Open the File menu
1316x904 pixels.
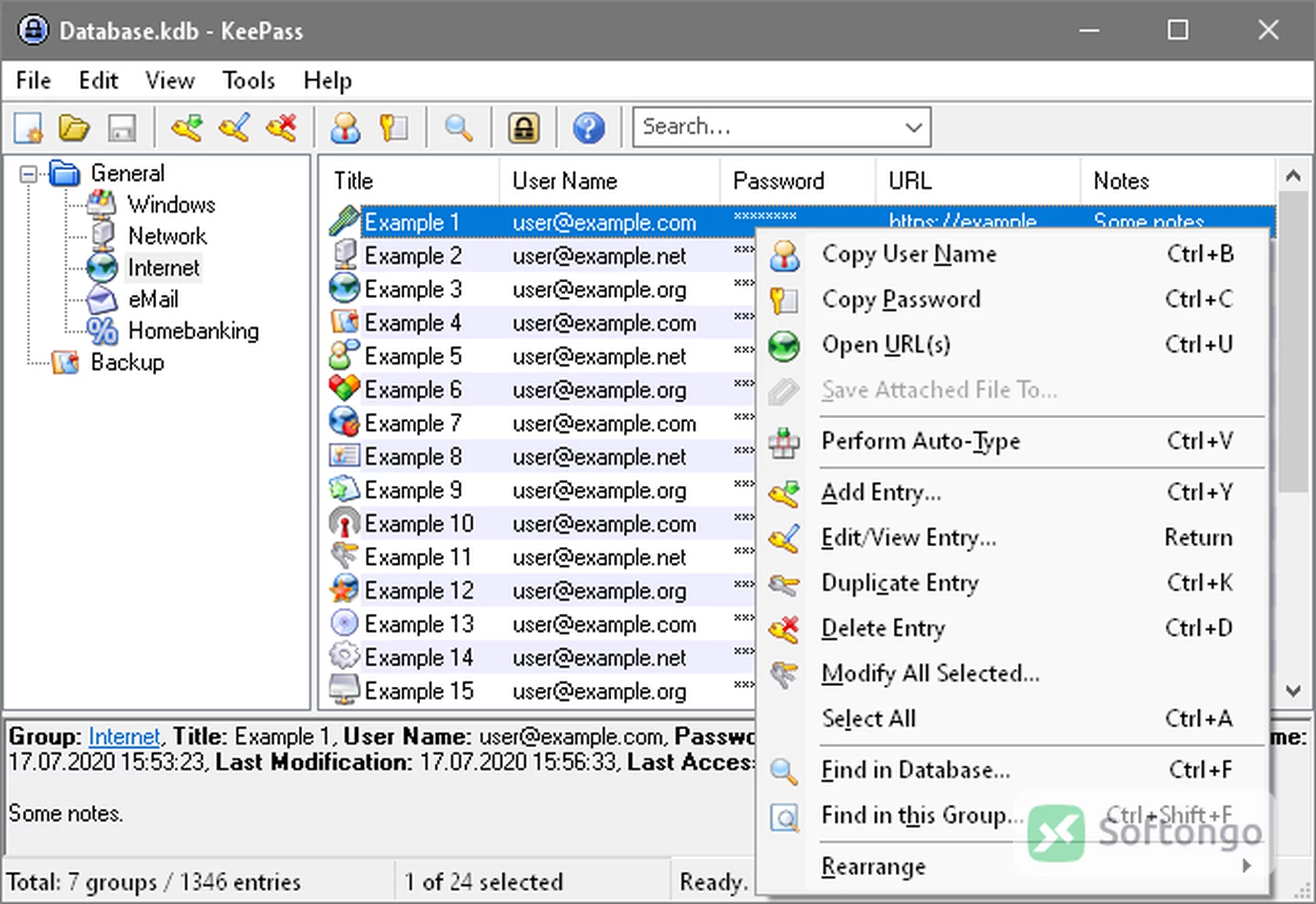click(x=33, y=80)
